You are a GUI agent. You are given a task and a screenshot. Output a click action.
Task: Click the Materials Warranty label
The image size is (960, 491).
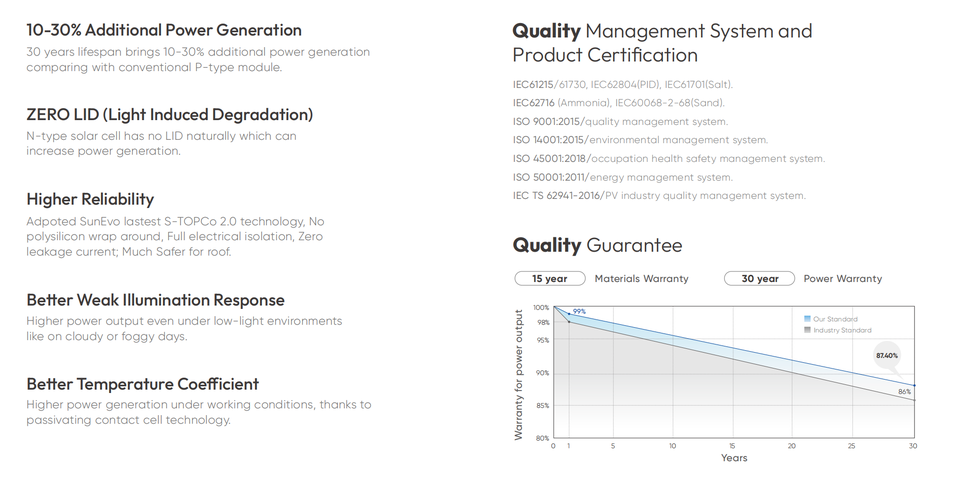[x=641, y=279]
